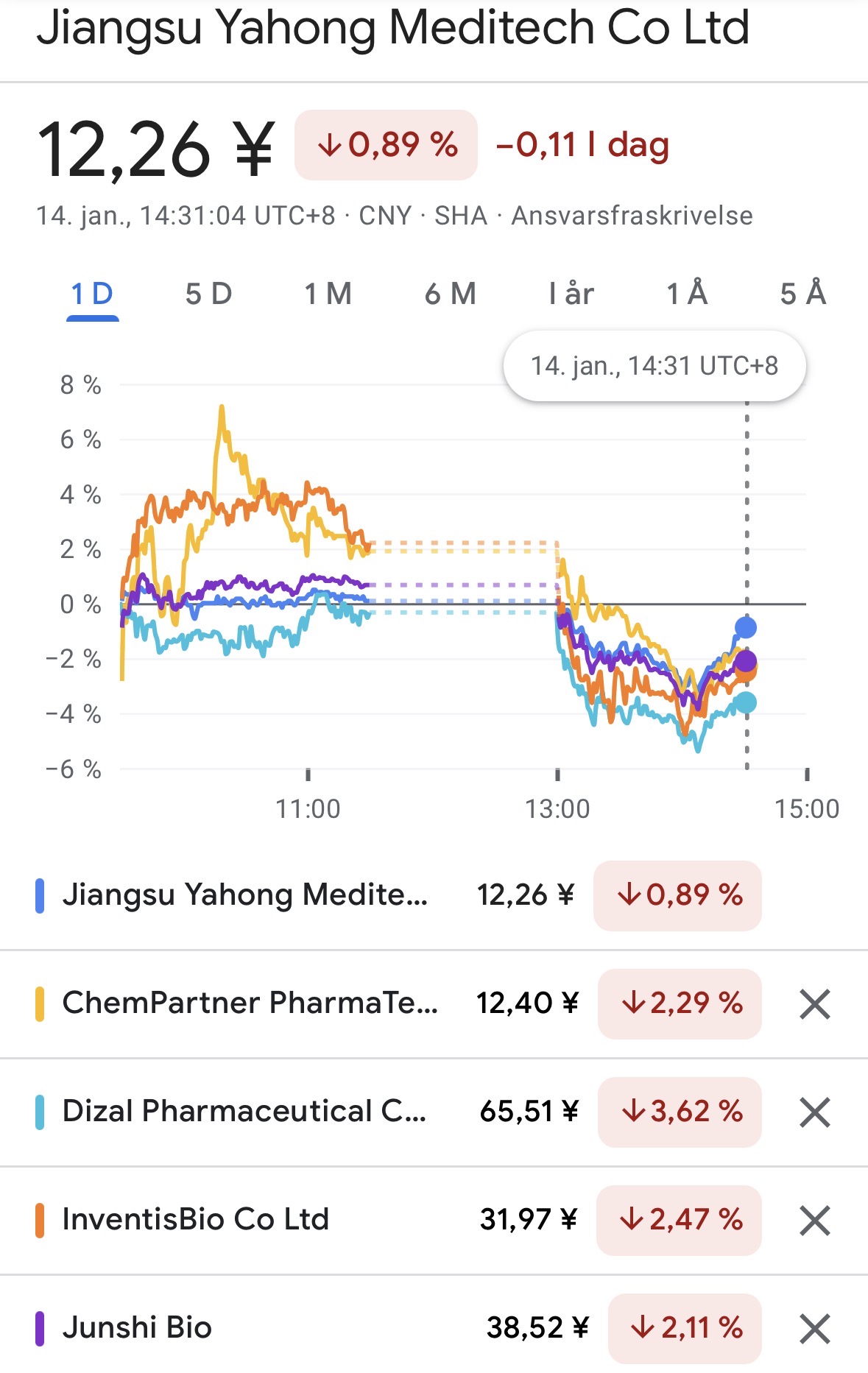Open Jiangsu Yahong Meditech list entry
This screenshot has width=868, height=1373.
click(x=244, y=895)
